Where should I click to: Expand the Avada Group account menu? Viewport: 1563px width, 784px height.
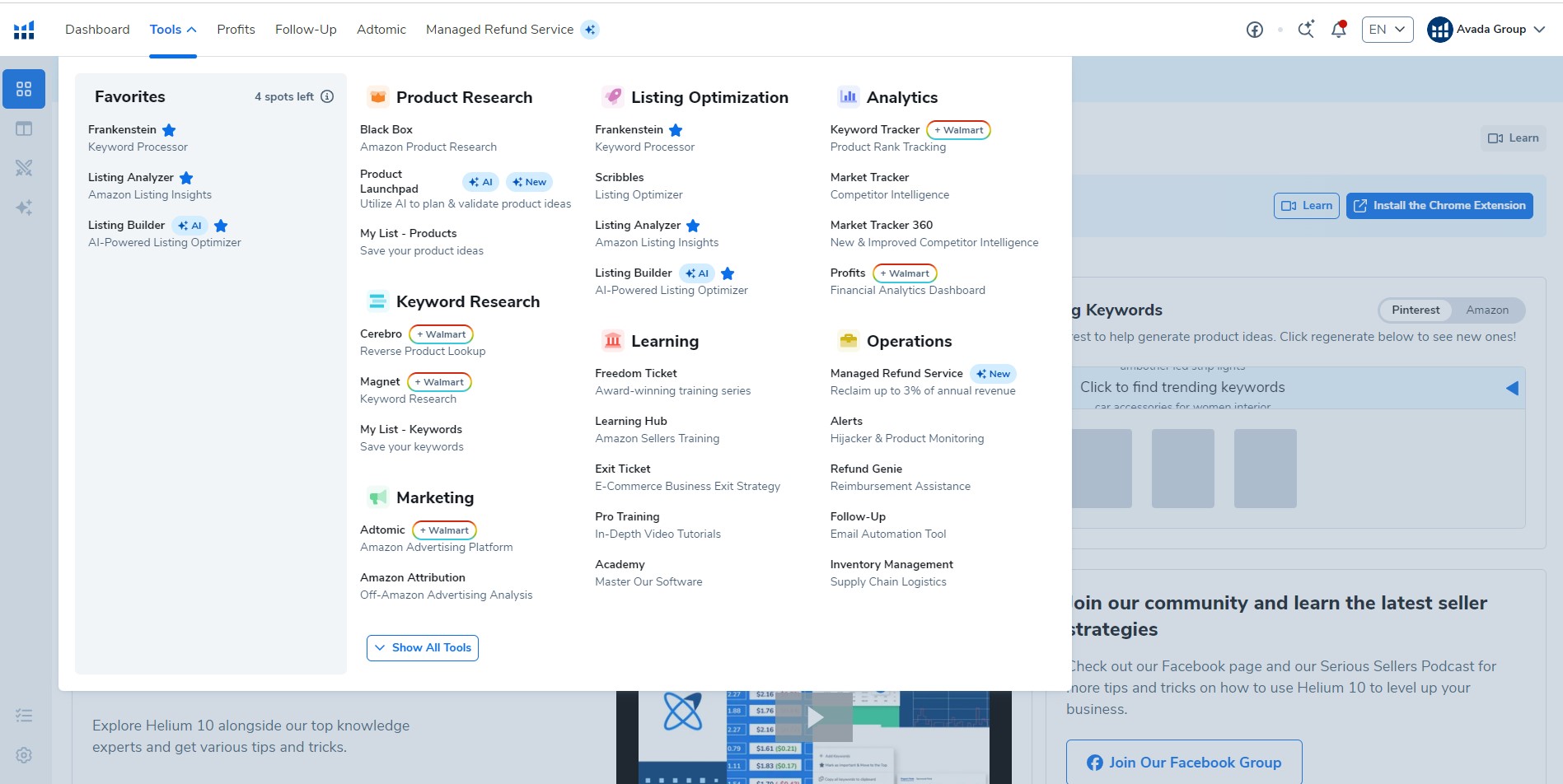[x=1488, y=29]
